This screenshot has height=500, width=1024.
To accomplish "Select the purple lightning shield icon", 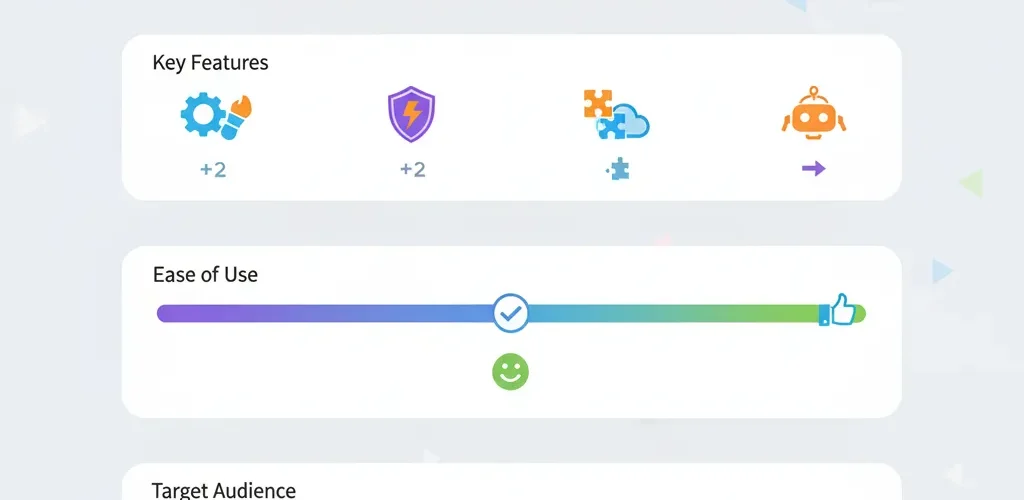I will point(411,115).
